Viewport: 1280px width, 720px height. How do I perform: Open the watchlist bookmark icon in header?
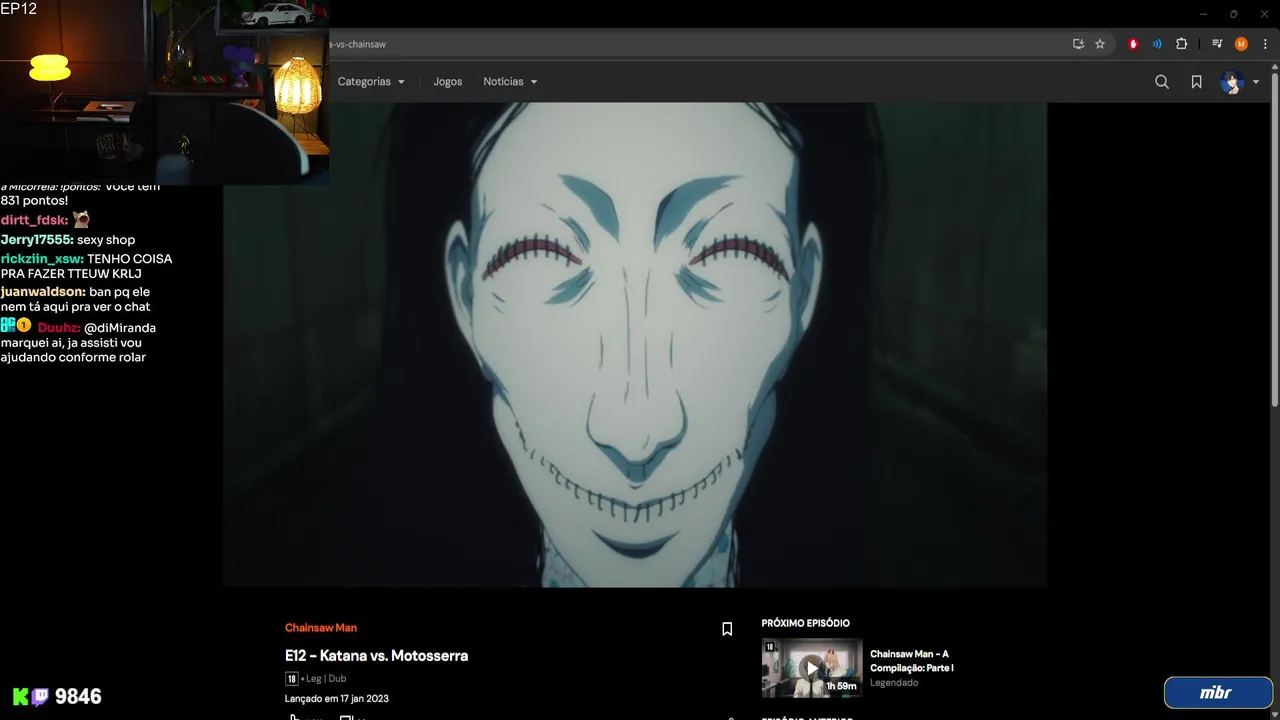click(1196, 82)
